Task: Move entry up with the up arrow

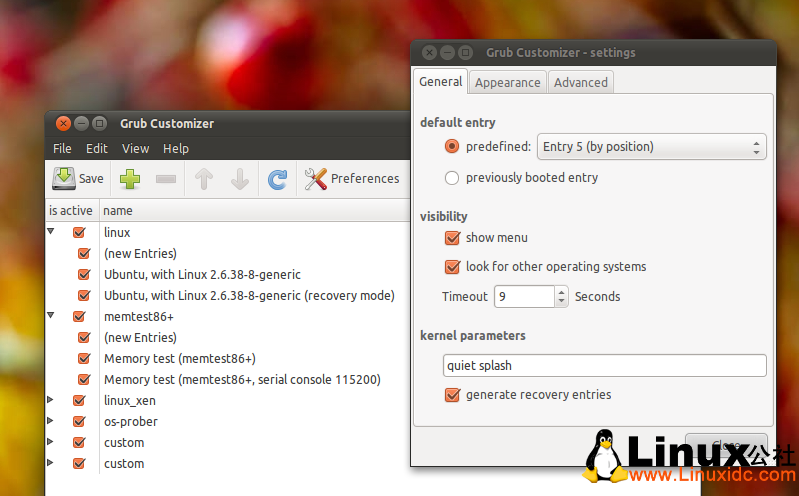Action: tap(204, 179)
